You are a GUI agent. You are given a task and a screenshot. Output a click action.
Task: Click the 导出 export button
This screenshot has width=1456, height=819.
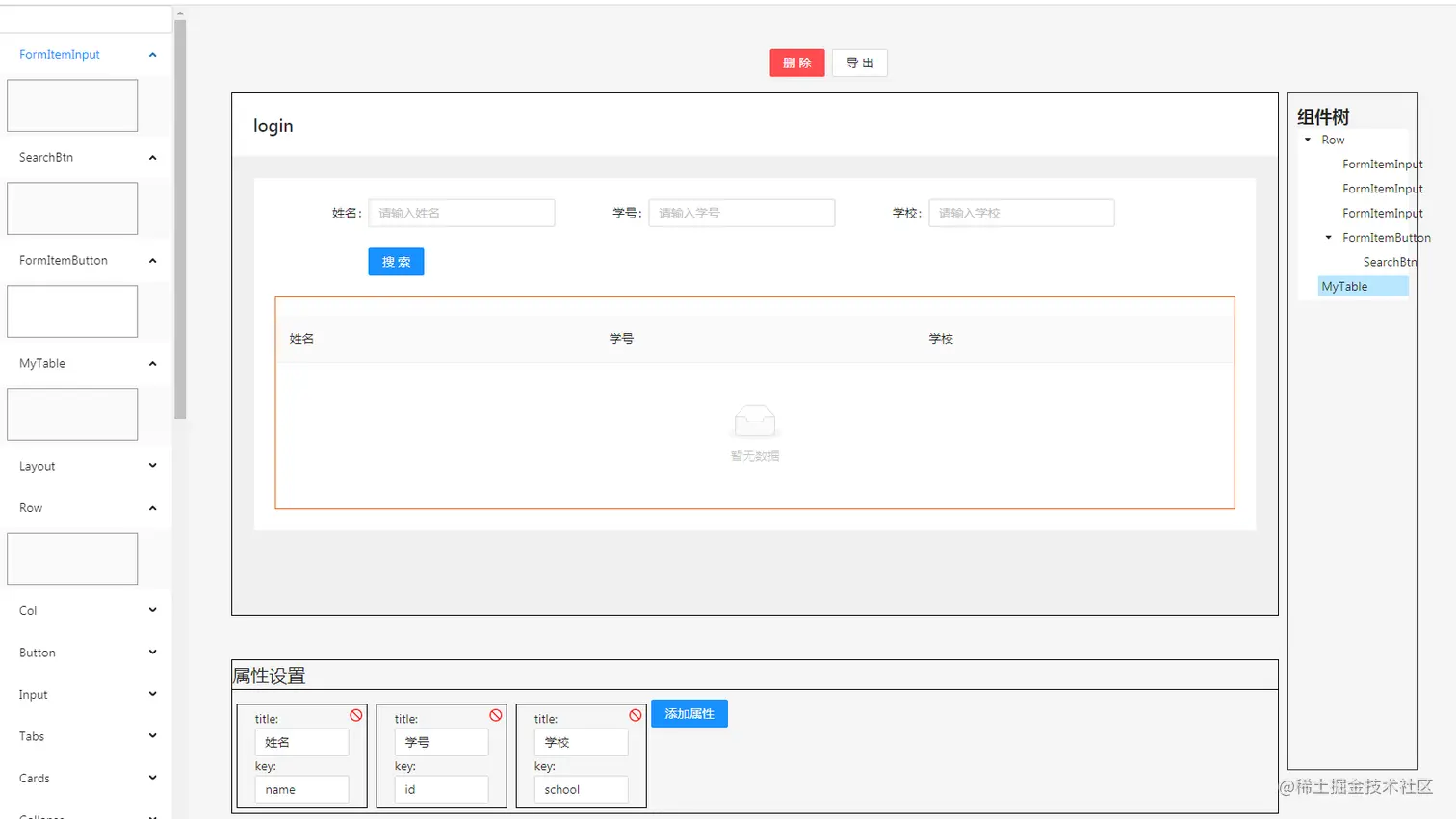[x=860, y=63]
